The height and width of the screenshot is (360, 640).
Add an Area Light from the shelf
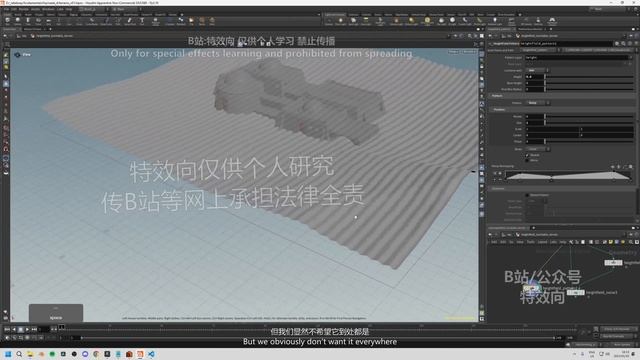[x=366, y=21]
